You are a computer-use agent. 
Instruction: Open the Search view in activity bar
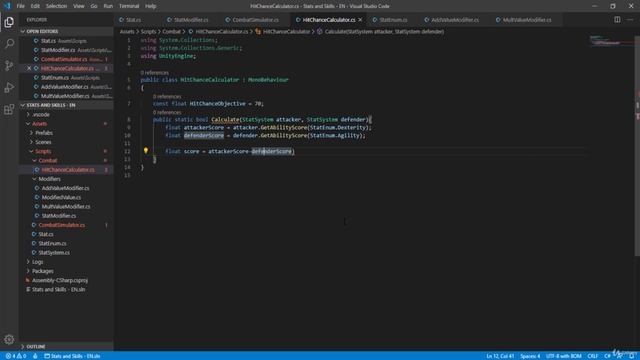[9, 44]
